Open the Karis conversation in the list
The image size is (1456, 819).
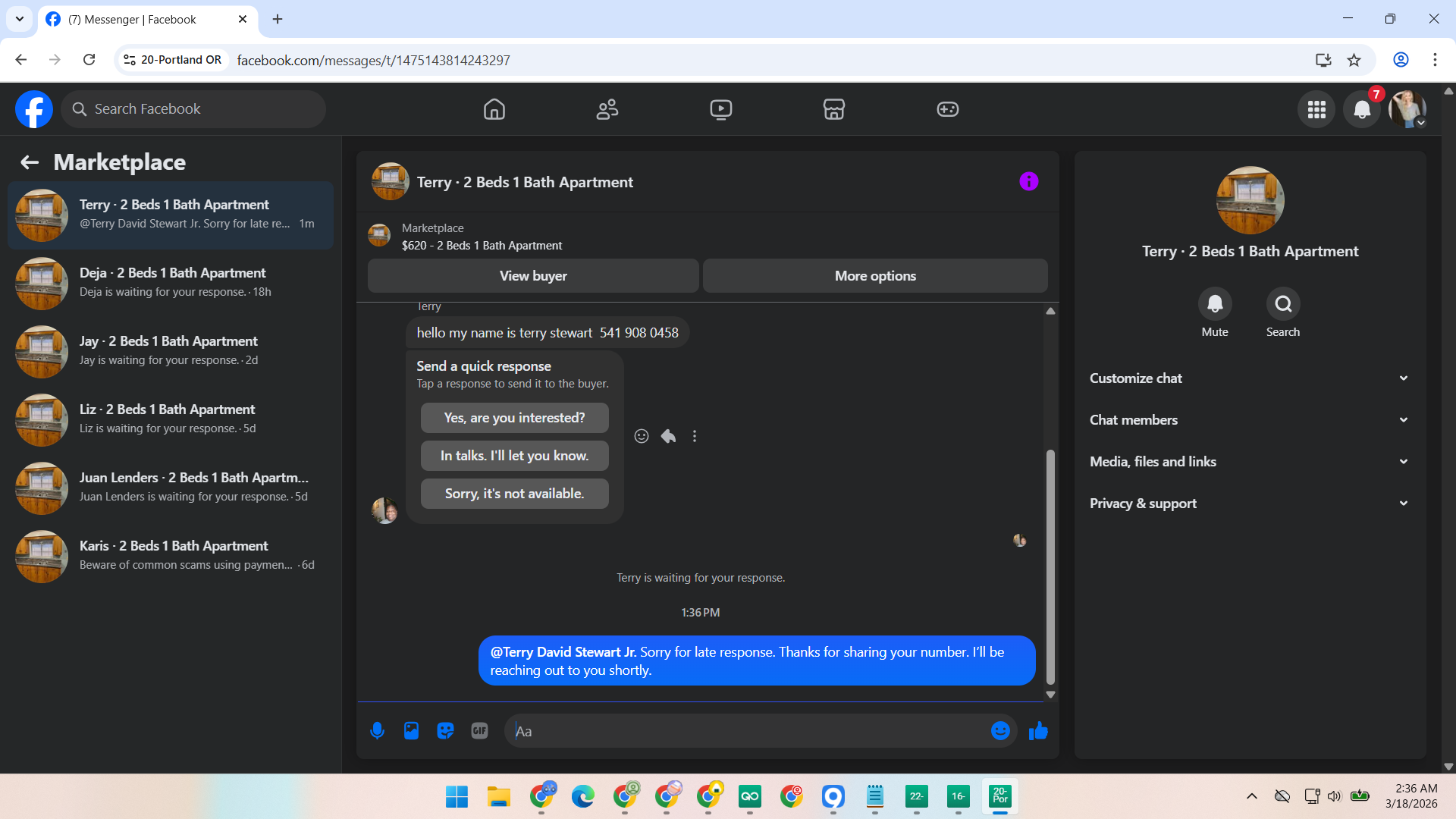171,557
